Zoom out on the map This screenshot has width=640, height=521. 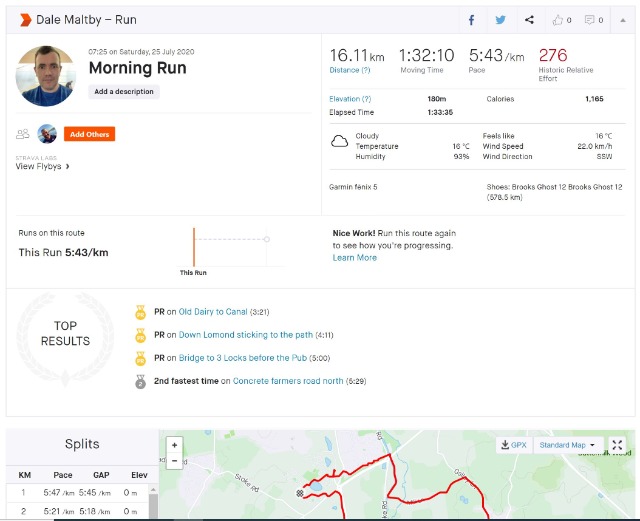pyautogui.click(x=175, y=461)
